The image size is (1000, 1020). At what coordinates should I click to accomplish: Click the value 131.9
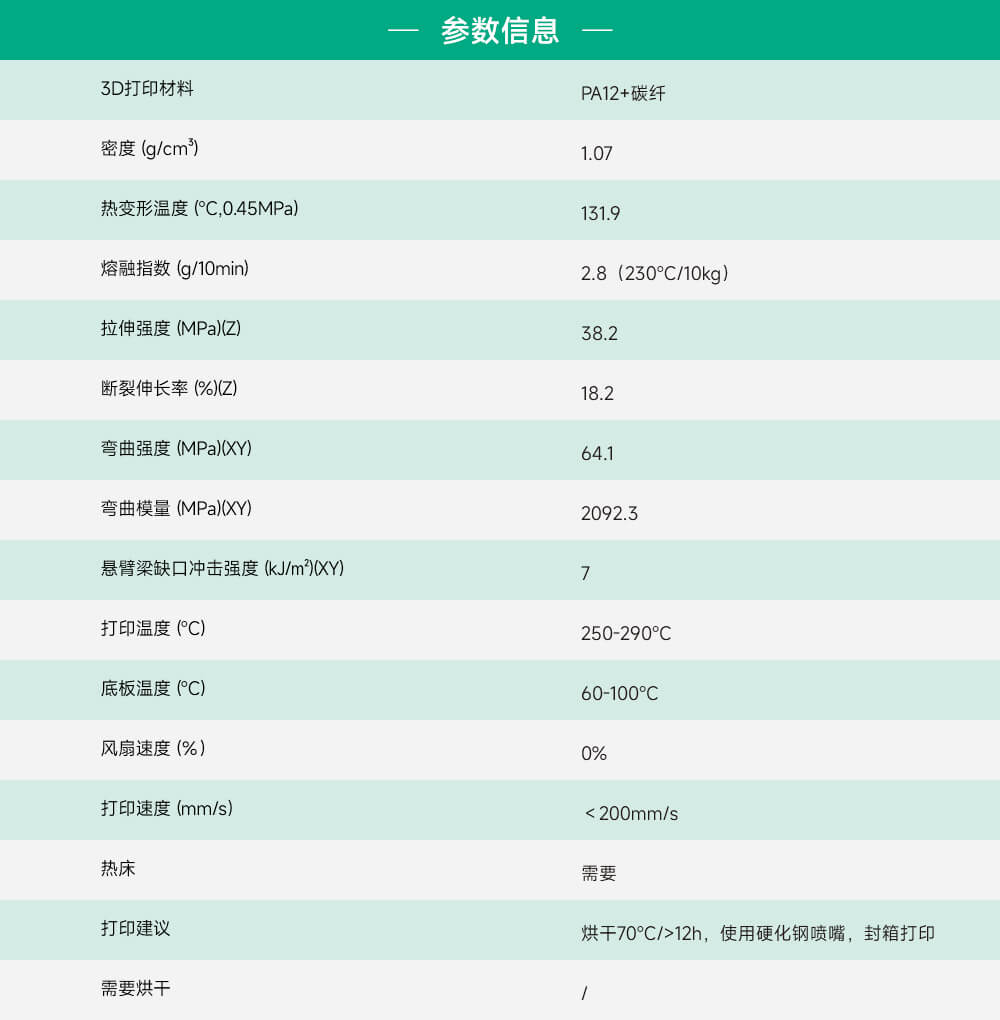pos(601,213)
